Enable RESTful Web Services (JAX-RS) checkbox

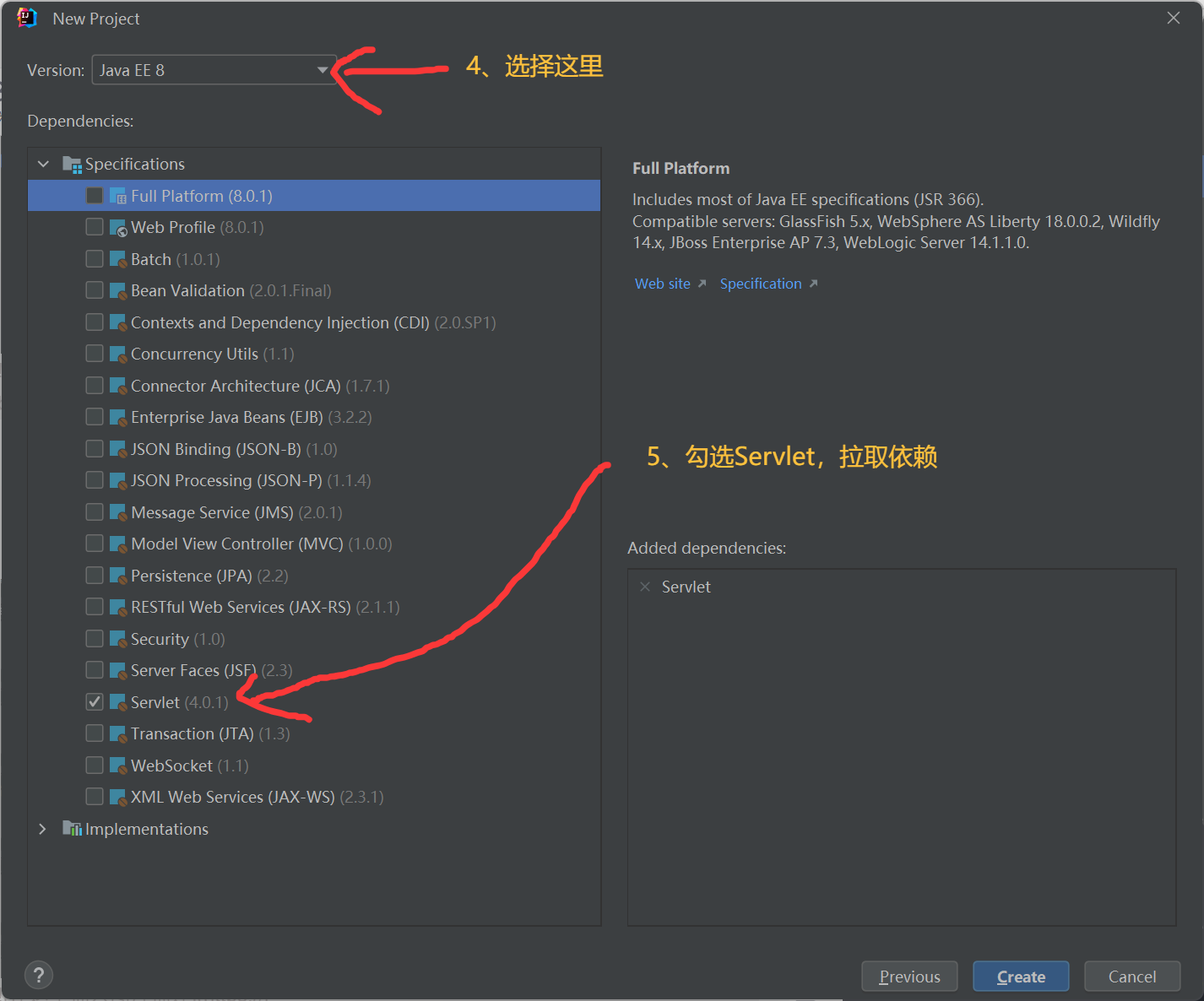pyautogui.click(x=95, y=608)
